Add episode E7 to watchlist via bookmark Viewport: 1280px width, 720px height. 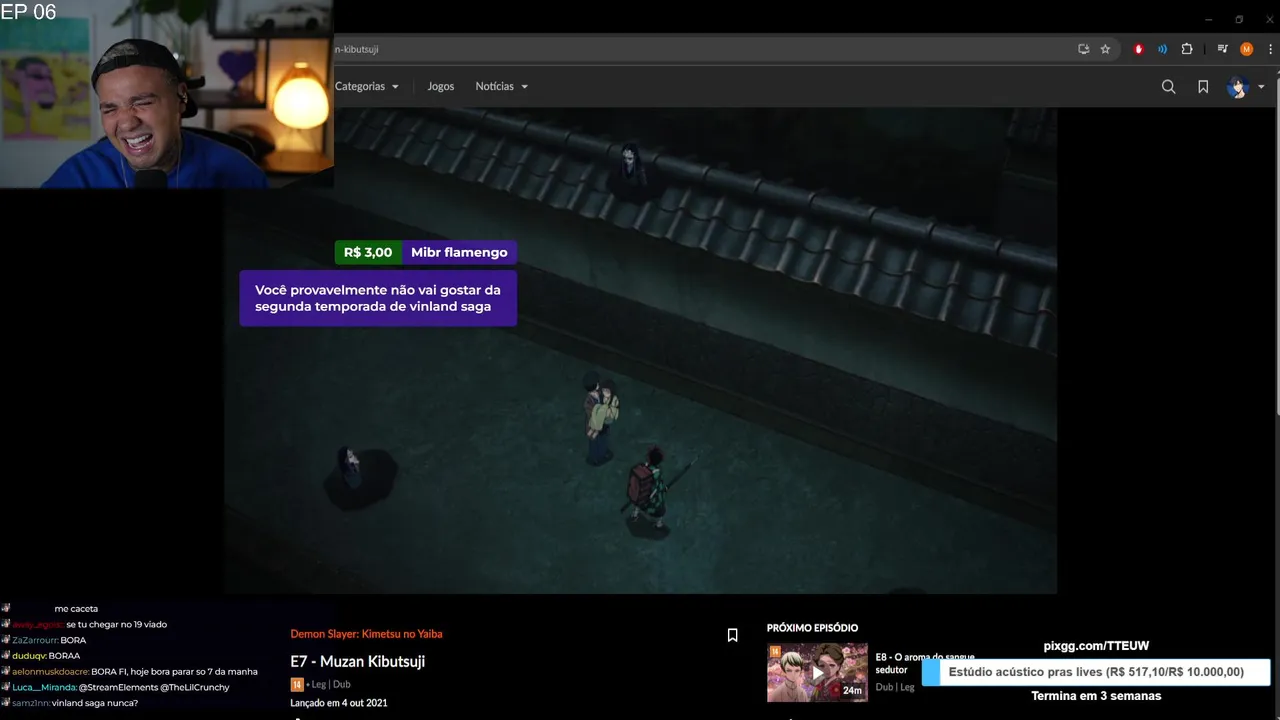pyautogui.click(x=732, y=635)
